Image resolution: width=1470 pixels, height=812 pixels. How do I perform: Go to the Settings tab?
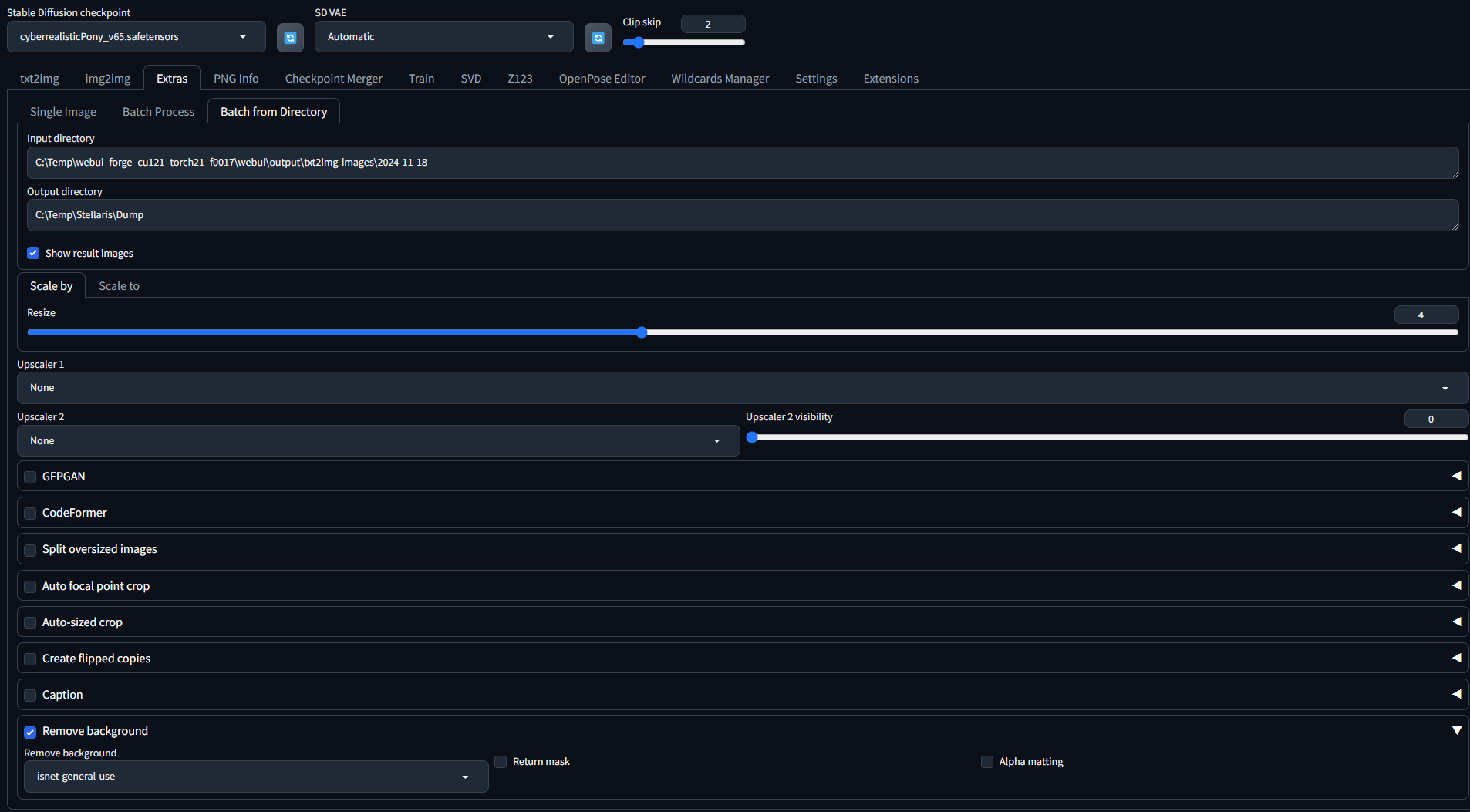point(816,79)
